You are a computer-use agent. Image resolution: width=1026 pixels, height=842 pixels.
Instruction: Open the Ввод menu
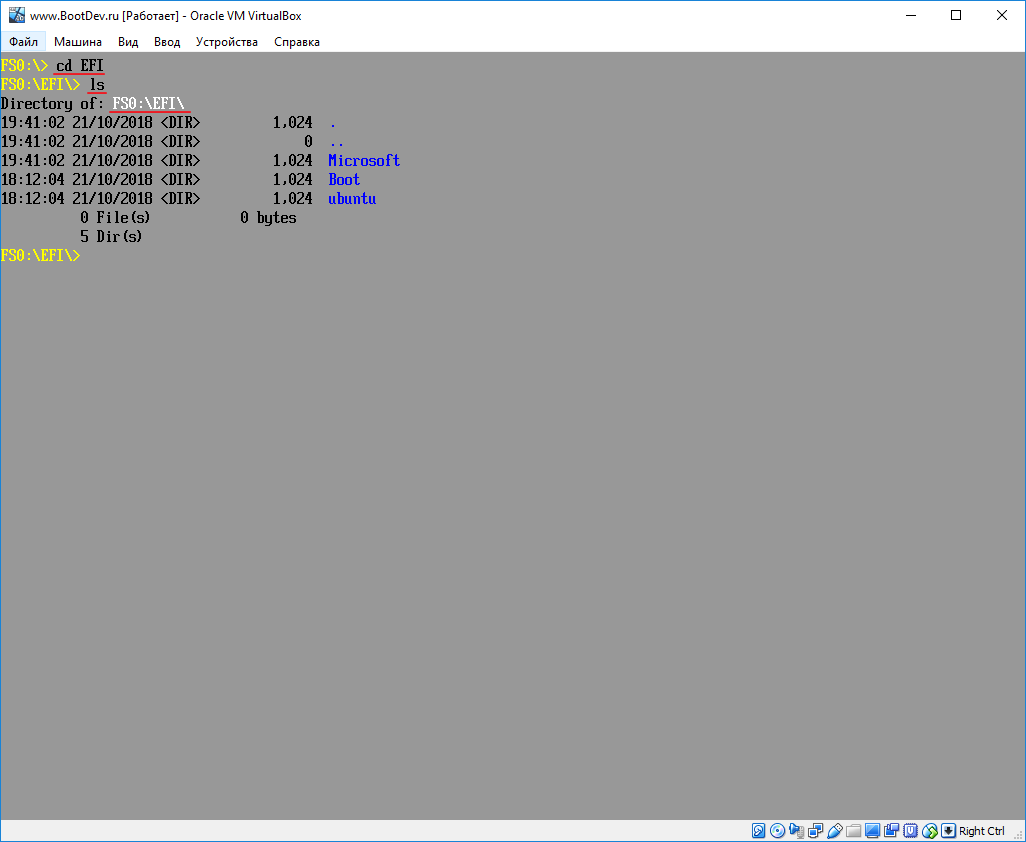click(x=167, y=42)
